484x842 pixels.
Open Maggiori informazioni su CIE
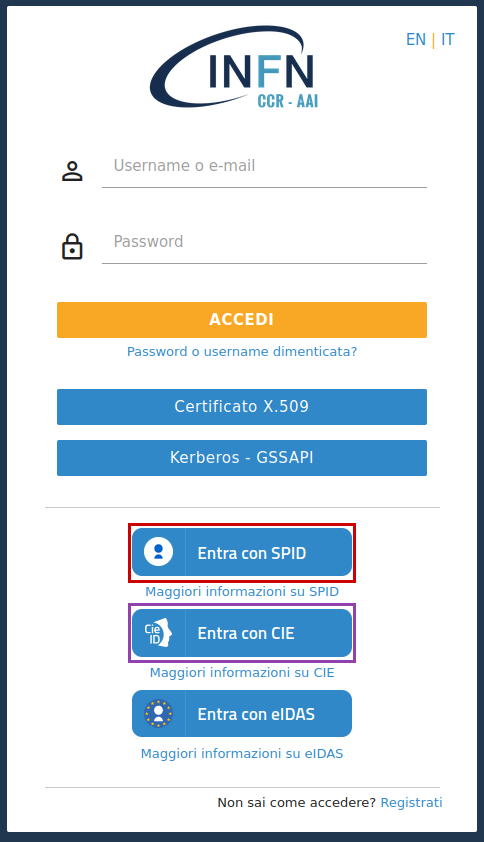tap(242, 673)
